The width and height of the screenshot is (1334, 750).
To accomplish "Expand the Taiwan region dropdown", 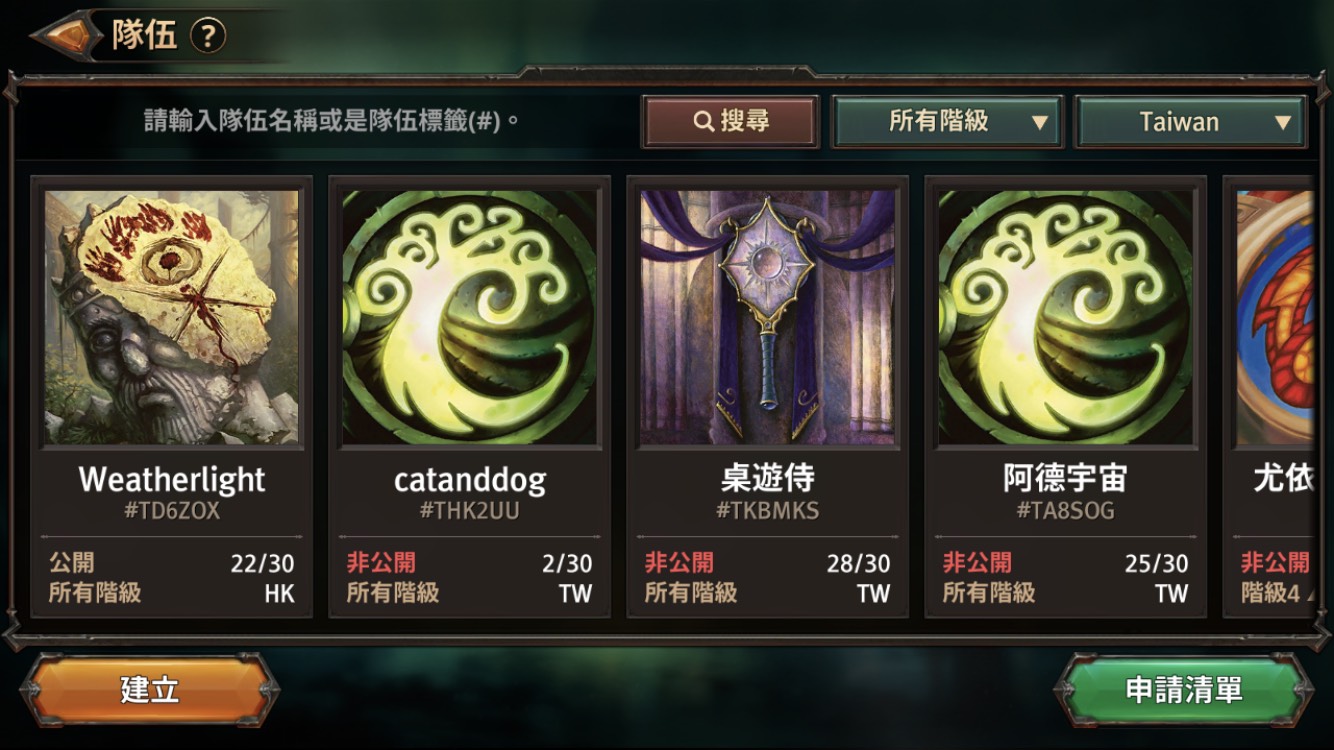I will 1191,122.
